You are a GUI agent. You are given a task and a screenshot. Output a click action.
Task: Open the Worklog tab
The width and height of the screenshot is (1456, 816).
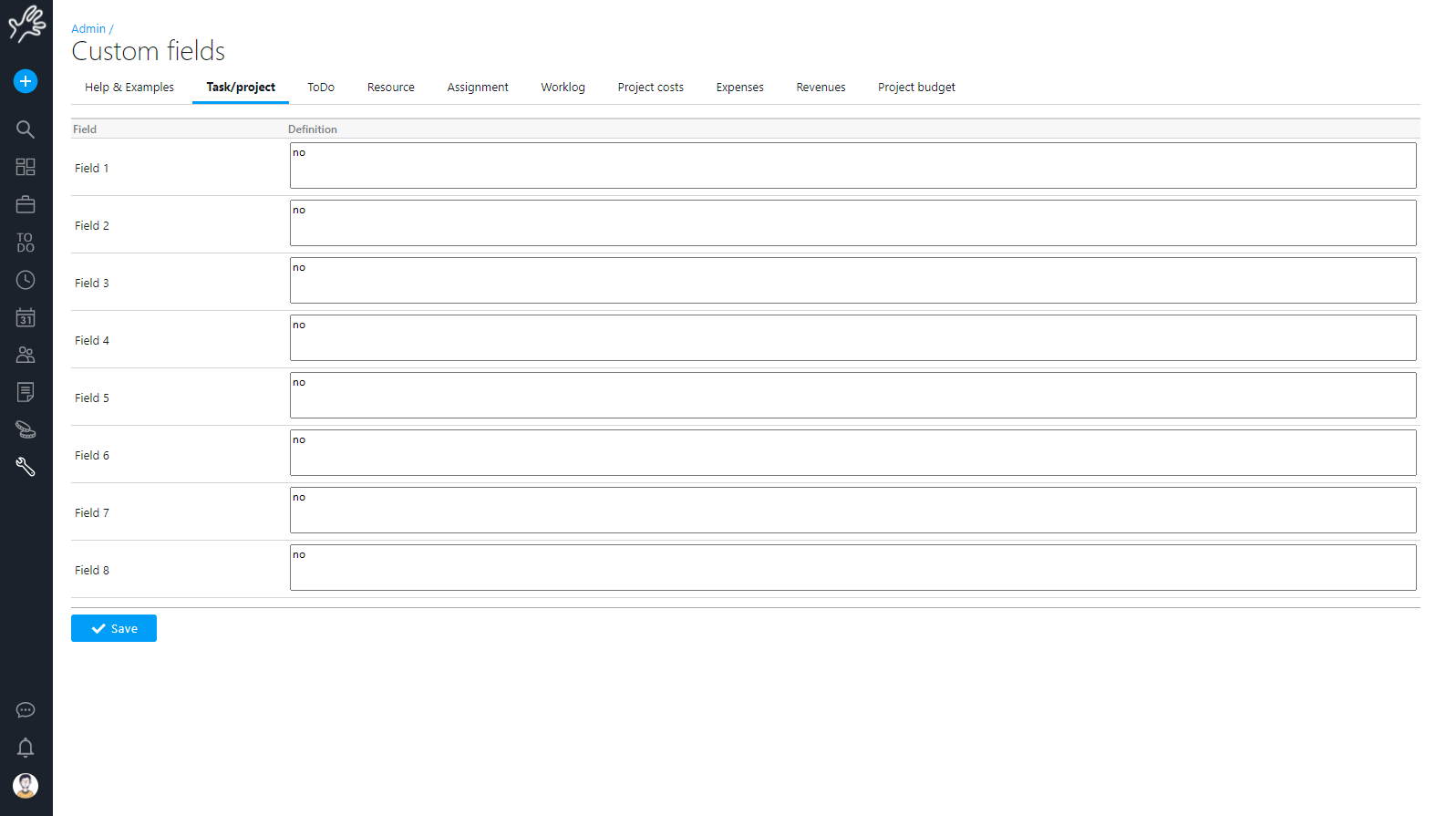563,88
